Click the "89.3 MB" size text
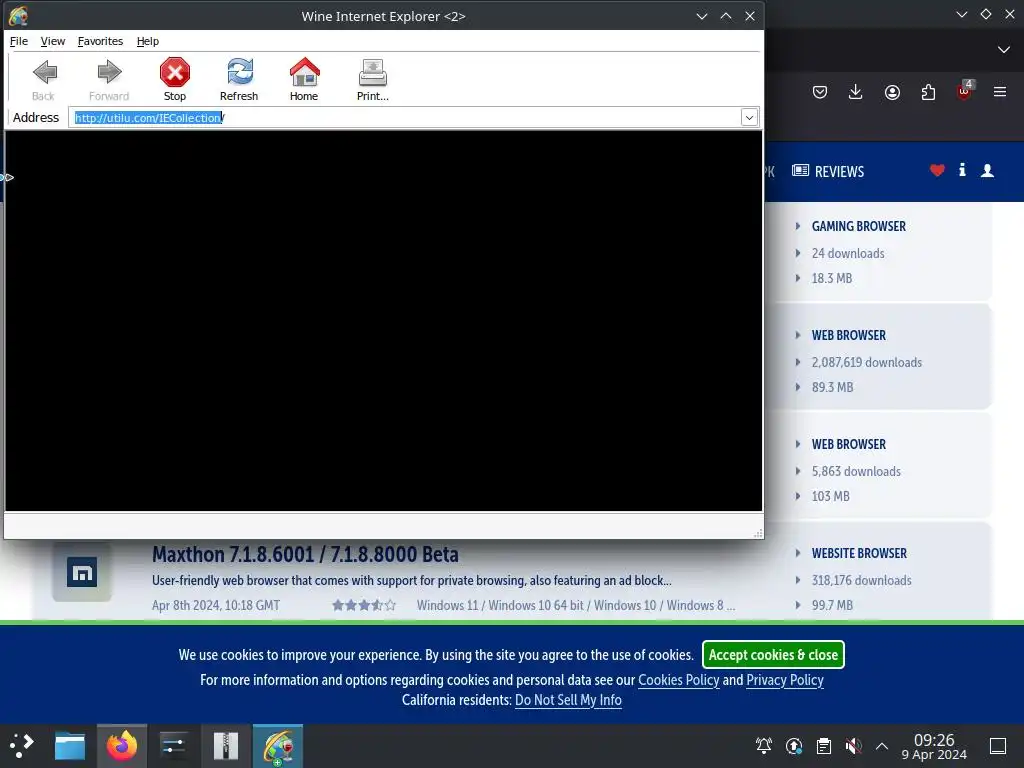 click(832, 387)
